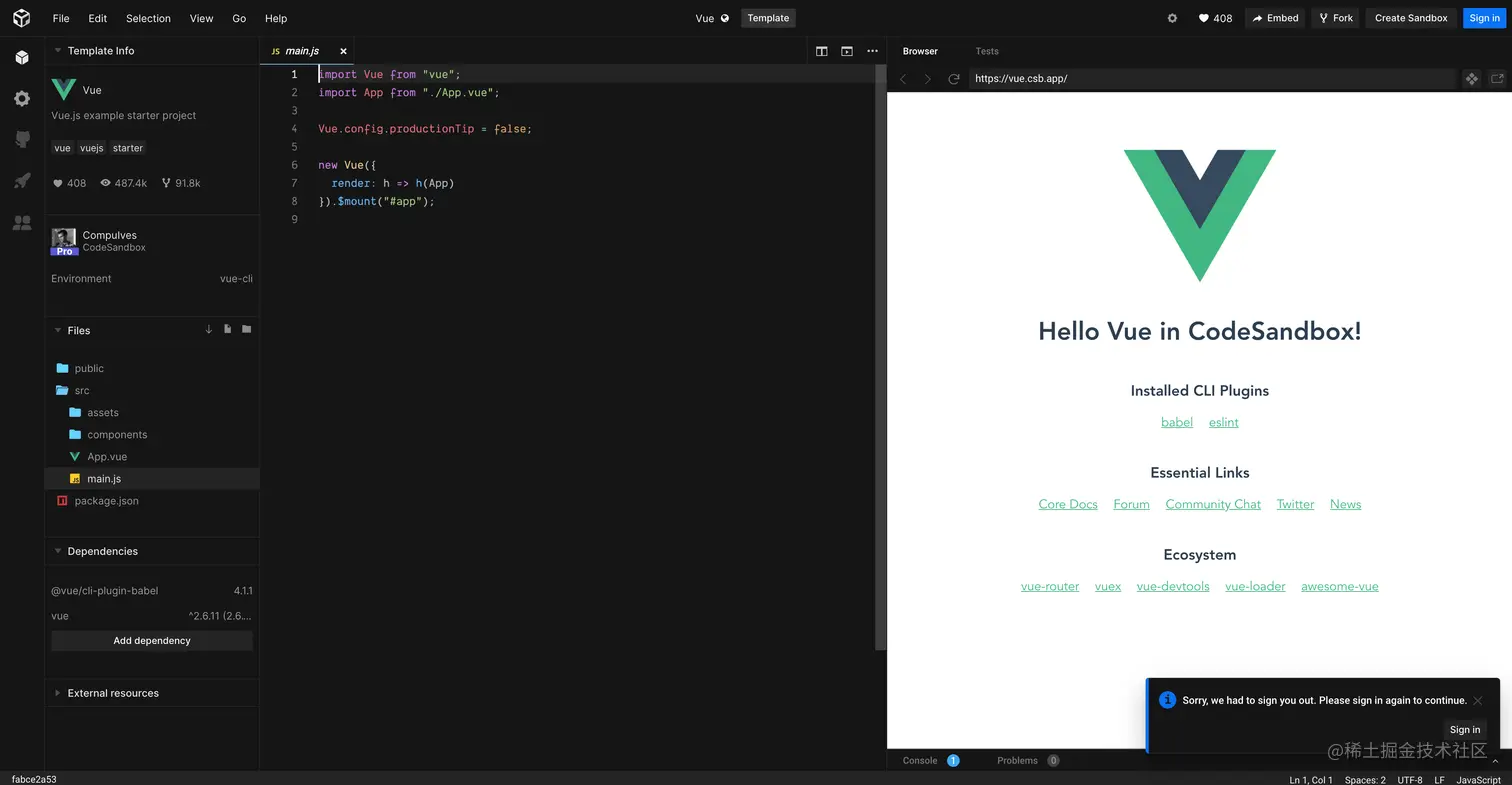1512x785 pixels.
Task: Click the editor's vertical scrollbar
Action: (x=880, y=357)
